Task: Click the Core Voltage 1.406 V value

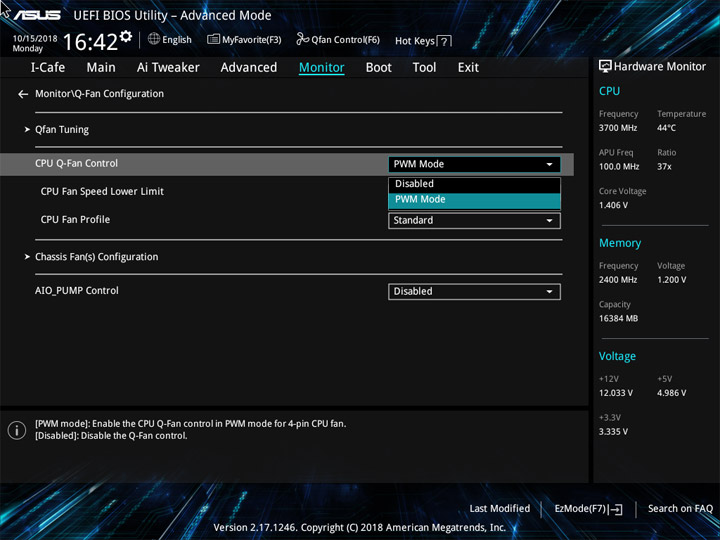Action: pyautogui.click(x=613, y=205)
